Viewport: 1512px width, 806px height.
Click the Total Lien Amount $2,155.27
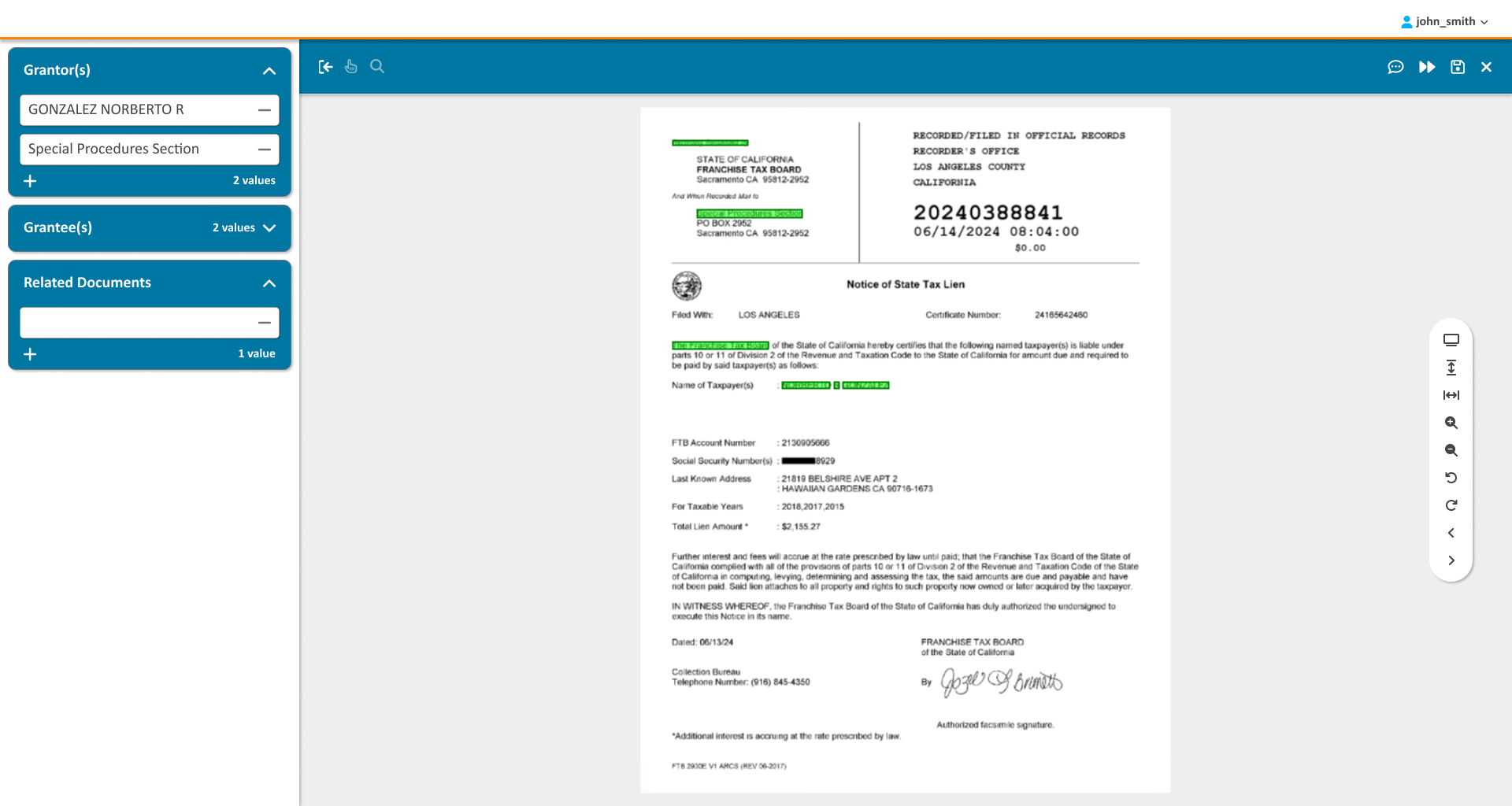801,527
